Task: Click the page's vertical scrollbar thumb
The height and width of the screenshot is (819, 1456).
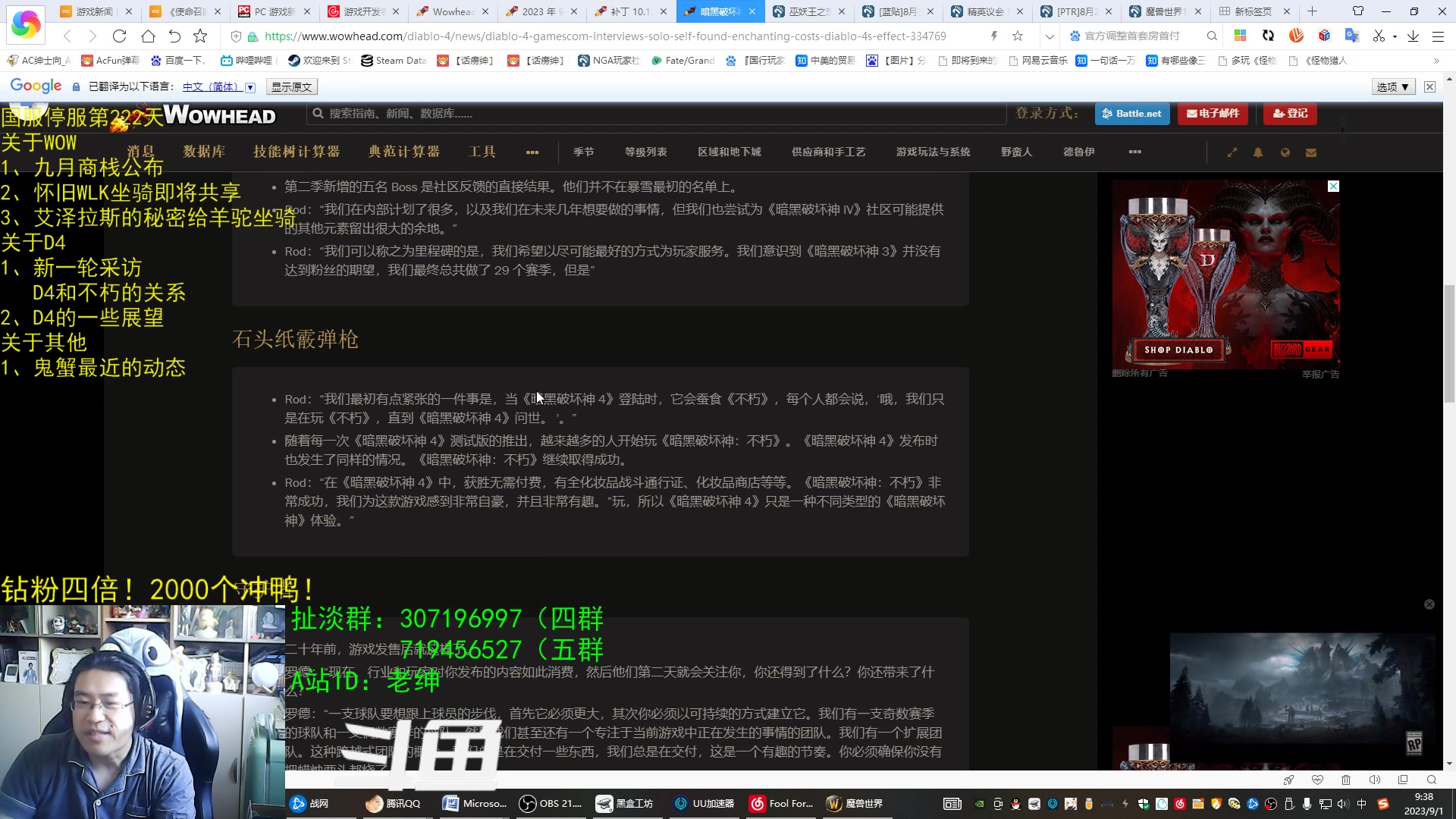Action: click(1449, 343)
